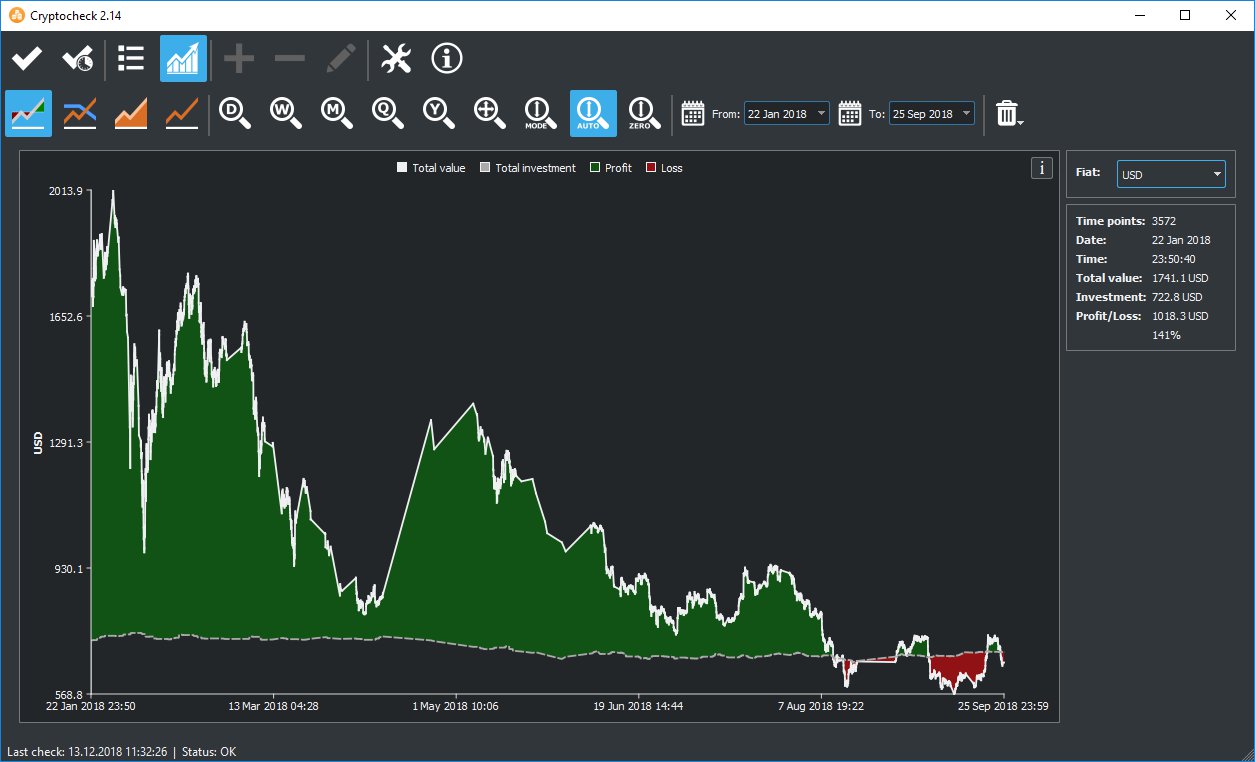Toggle the MODE magnifier button
1255x762 pixels.
[541, 113]
